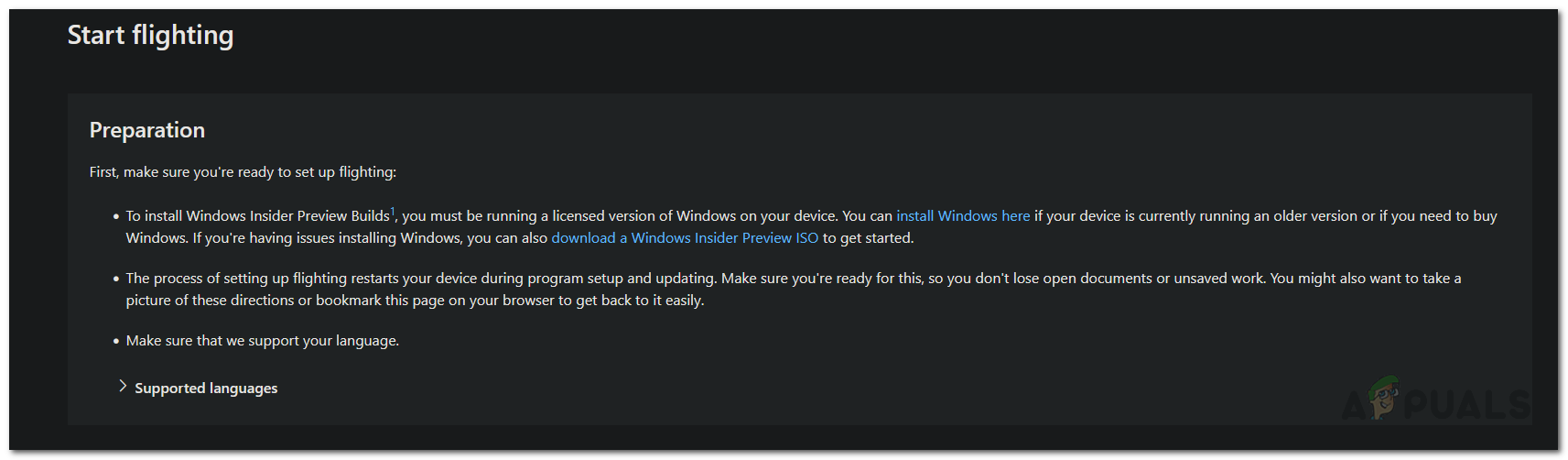Click the words "to get started." after ISO link
1568x460 pixels.
[x=868, y=238]
